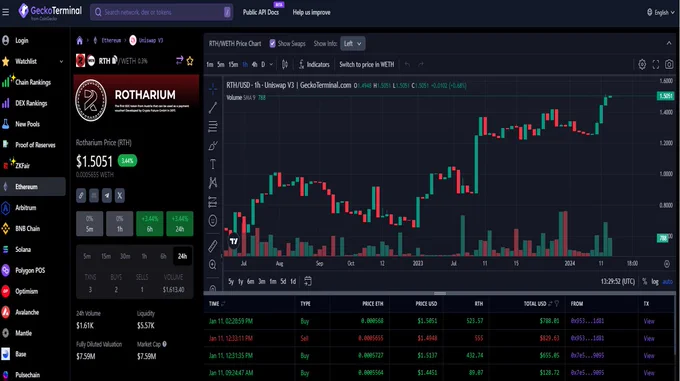This screenshot has width=680, height=381.
Task: Go to New Pools
Action: (27, 124)
